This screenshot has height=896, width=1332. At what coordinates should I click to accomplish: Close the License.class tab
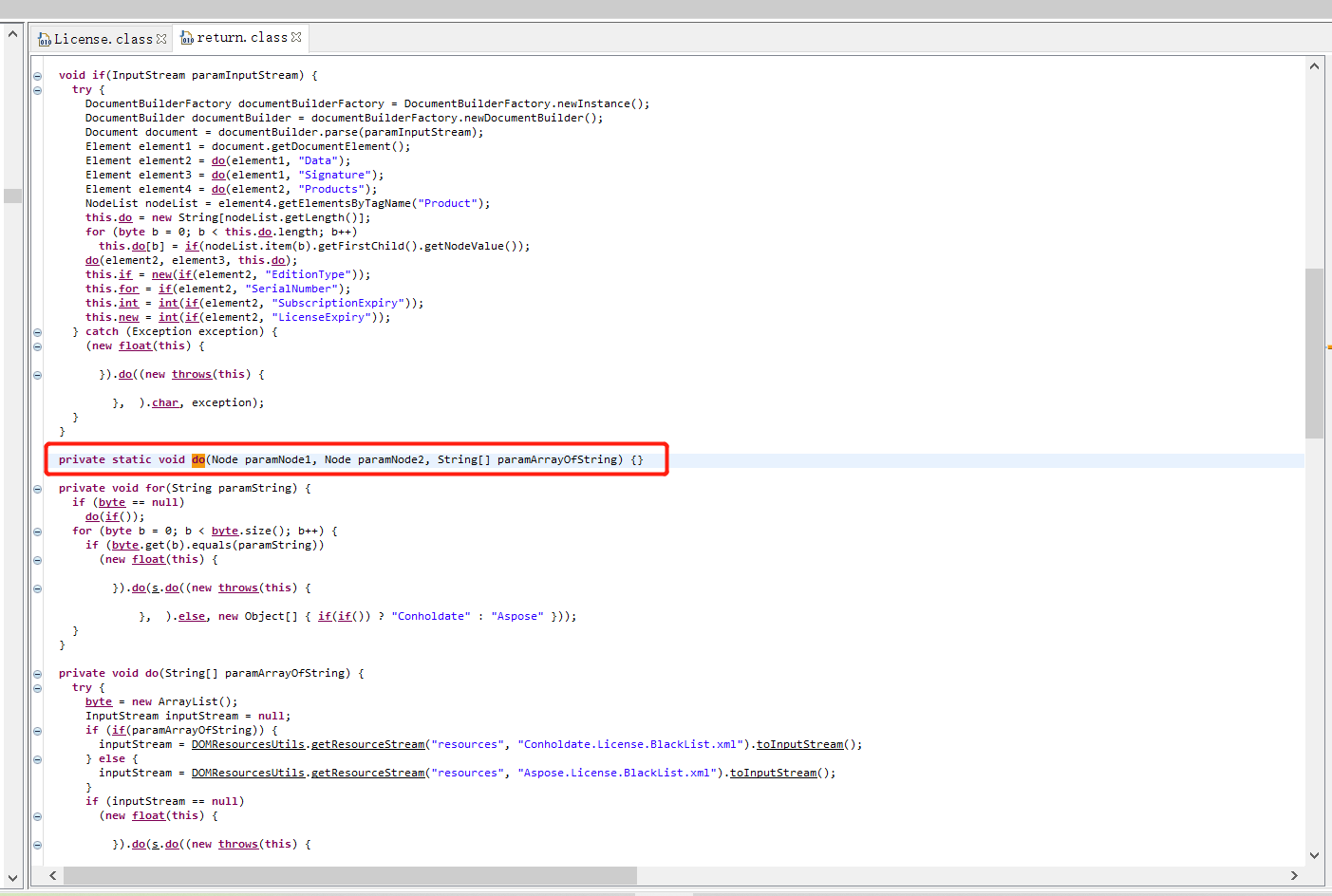161,39
